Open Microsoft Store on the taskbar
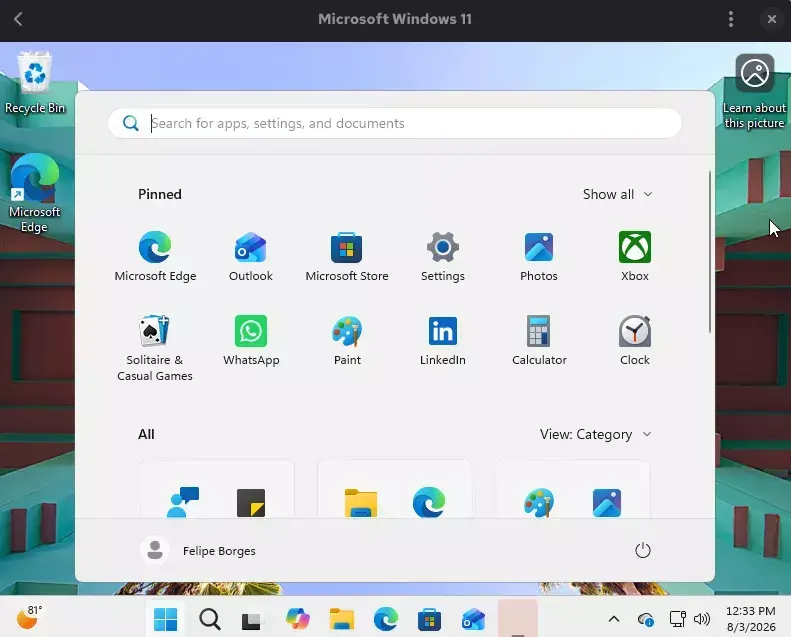Image resolution: width=791 pixels, height=637 pixels. pyautogui.click(x=429, y=619)
